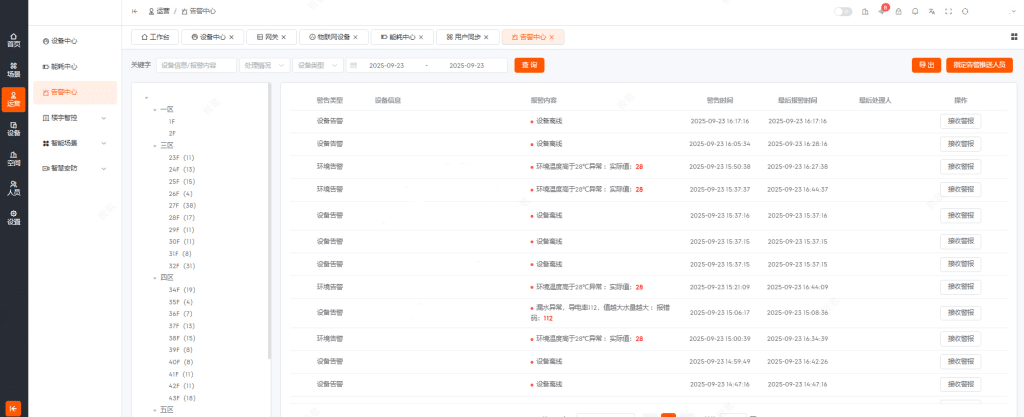Switch to the 工作台 tab
Viewport: 1024px width, 417px height.
pos(155,37)
